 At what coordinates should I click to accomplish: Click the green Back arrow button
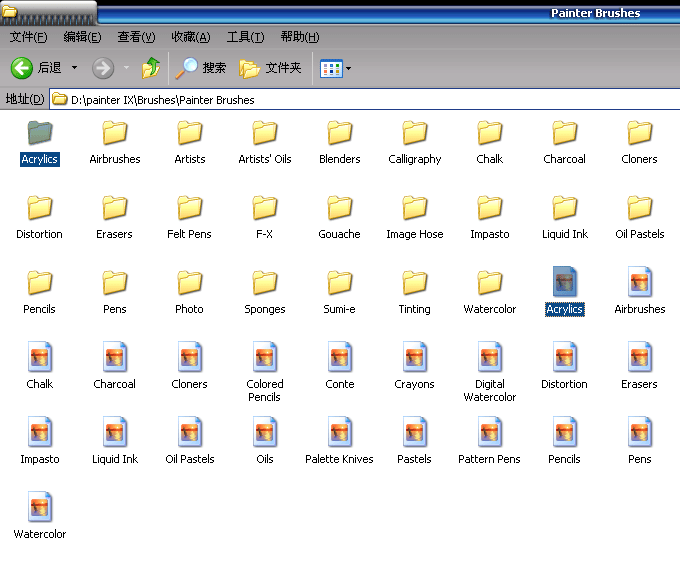click(22, 68)
